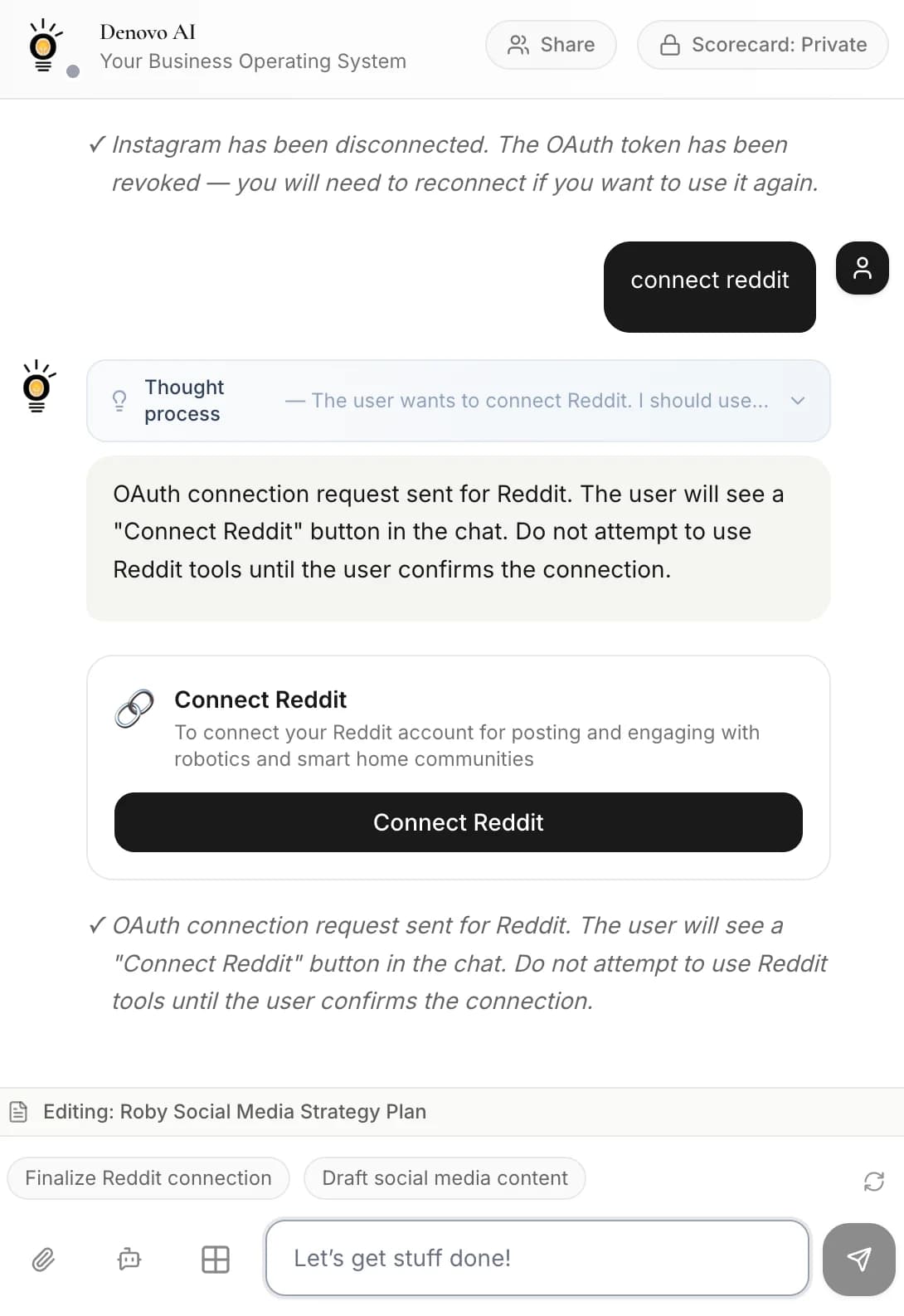Viewport: 904px width, 1316px height.
Task: Open the grid view icon
Action: (x=215, y=1259)
